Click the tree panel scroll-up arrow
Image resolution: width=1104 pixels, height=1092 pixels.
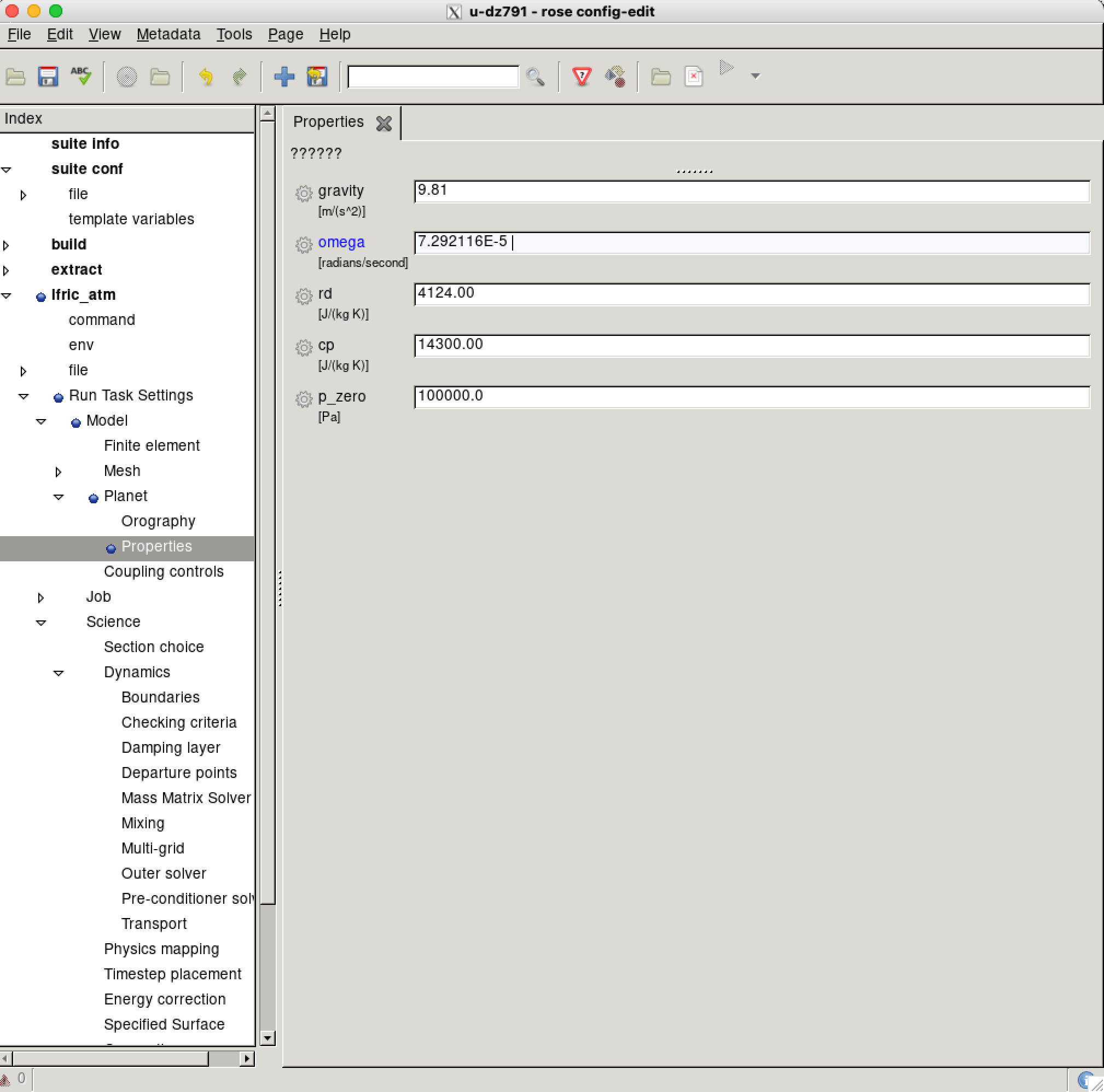point(267,113)
